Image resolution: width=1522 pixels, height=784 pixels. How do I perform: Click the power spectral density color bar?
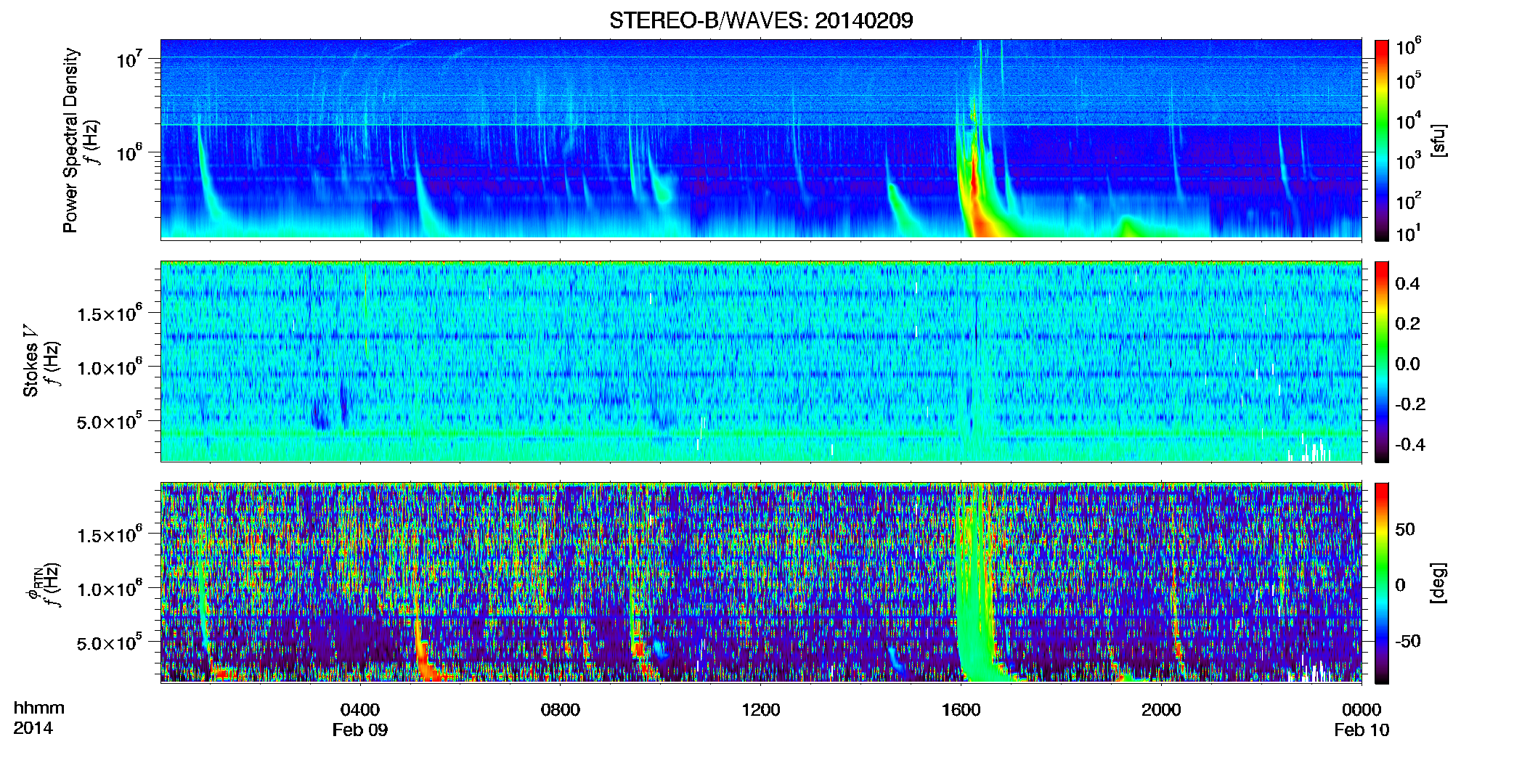[x=1382, y=140]
